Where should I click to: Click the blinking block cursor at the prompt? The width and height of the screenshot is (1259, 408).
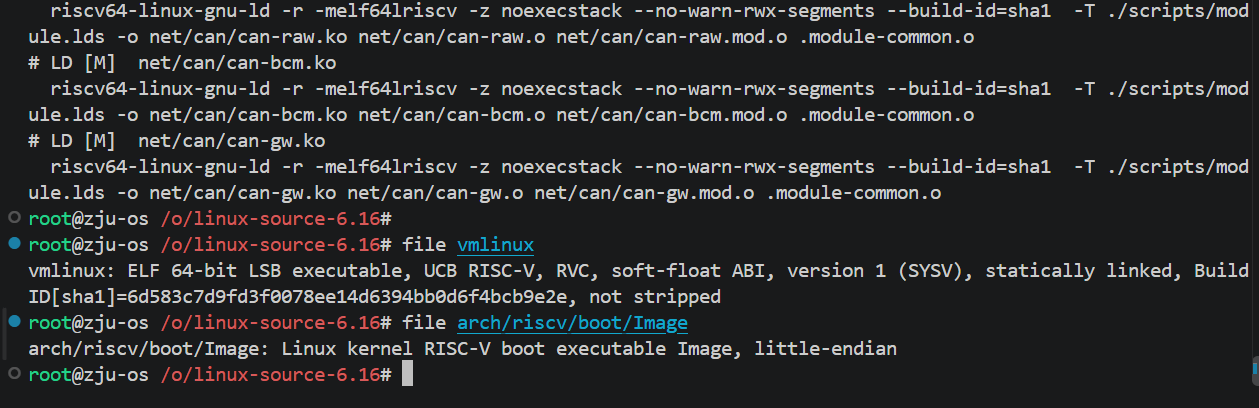(x=407, y=375)
